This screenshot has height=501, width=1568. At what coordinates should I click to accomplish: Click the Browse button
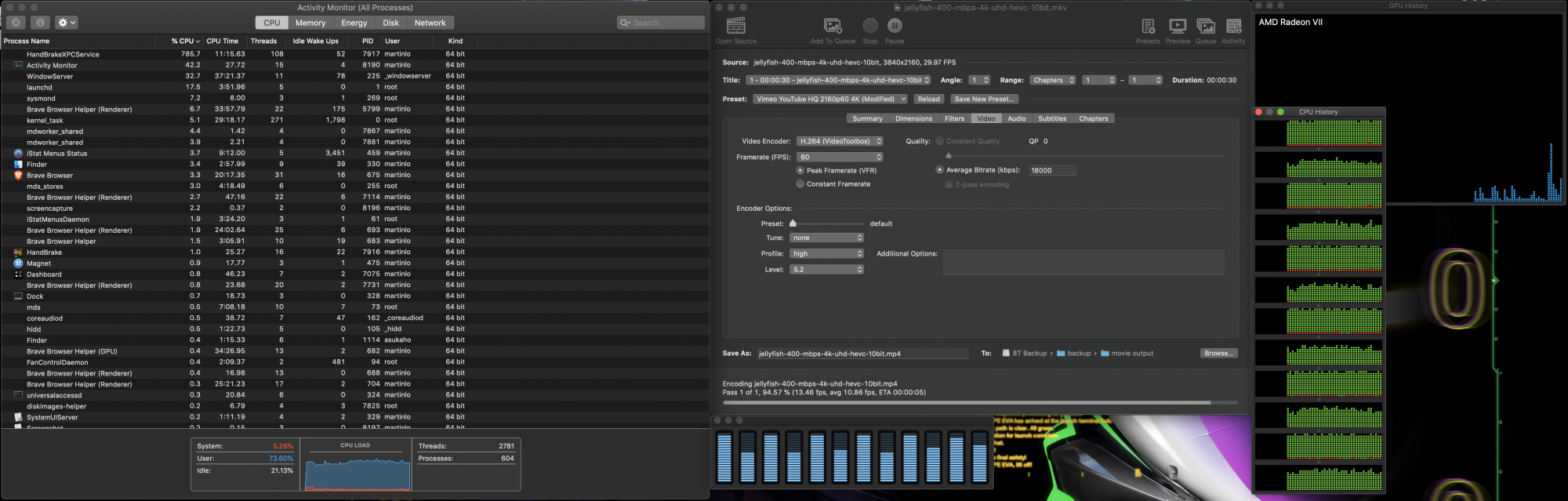(x=1218, y=354)
